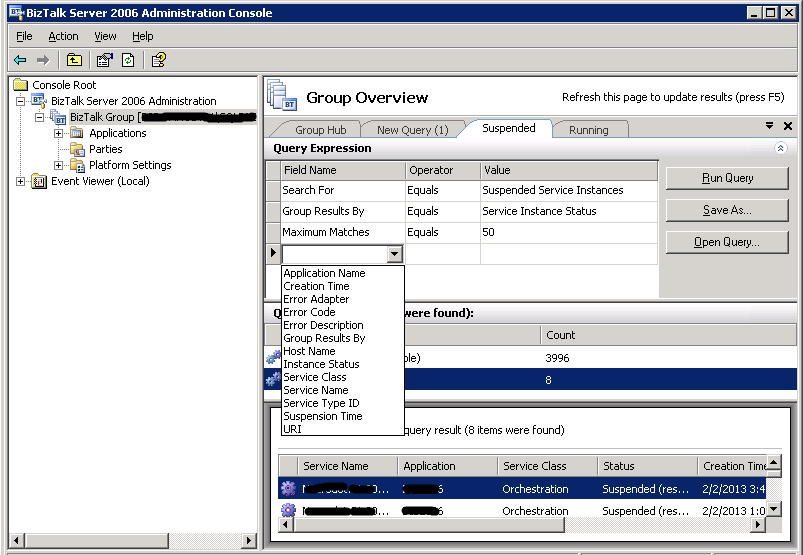The image size is (803, 555).
Task: Click the BizTalk Group node icon
Action: point(58,117)
